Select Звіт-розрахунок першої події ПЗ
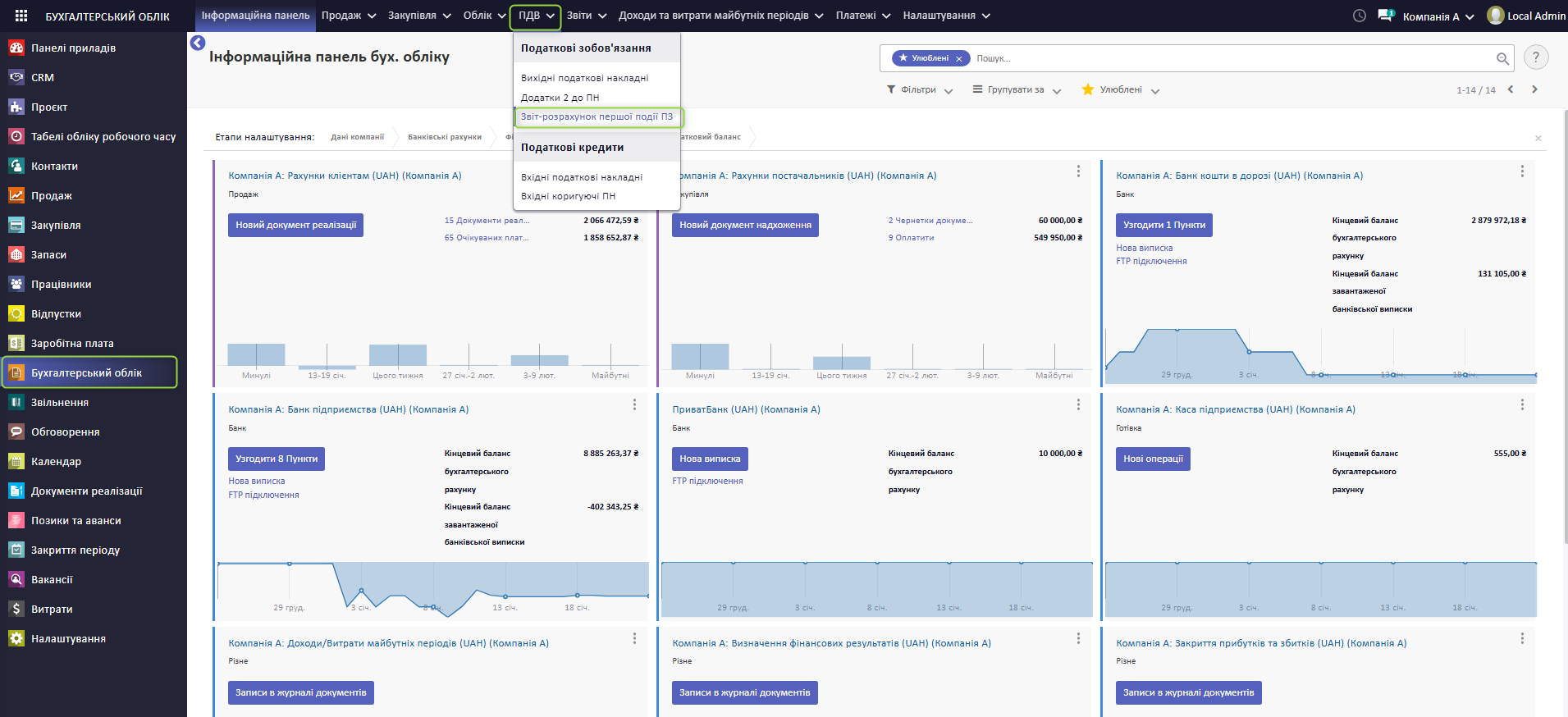 tap(598, 116)
